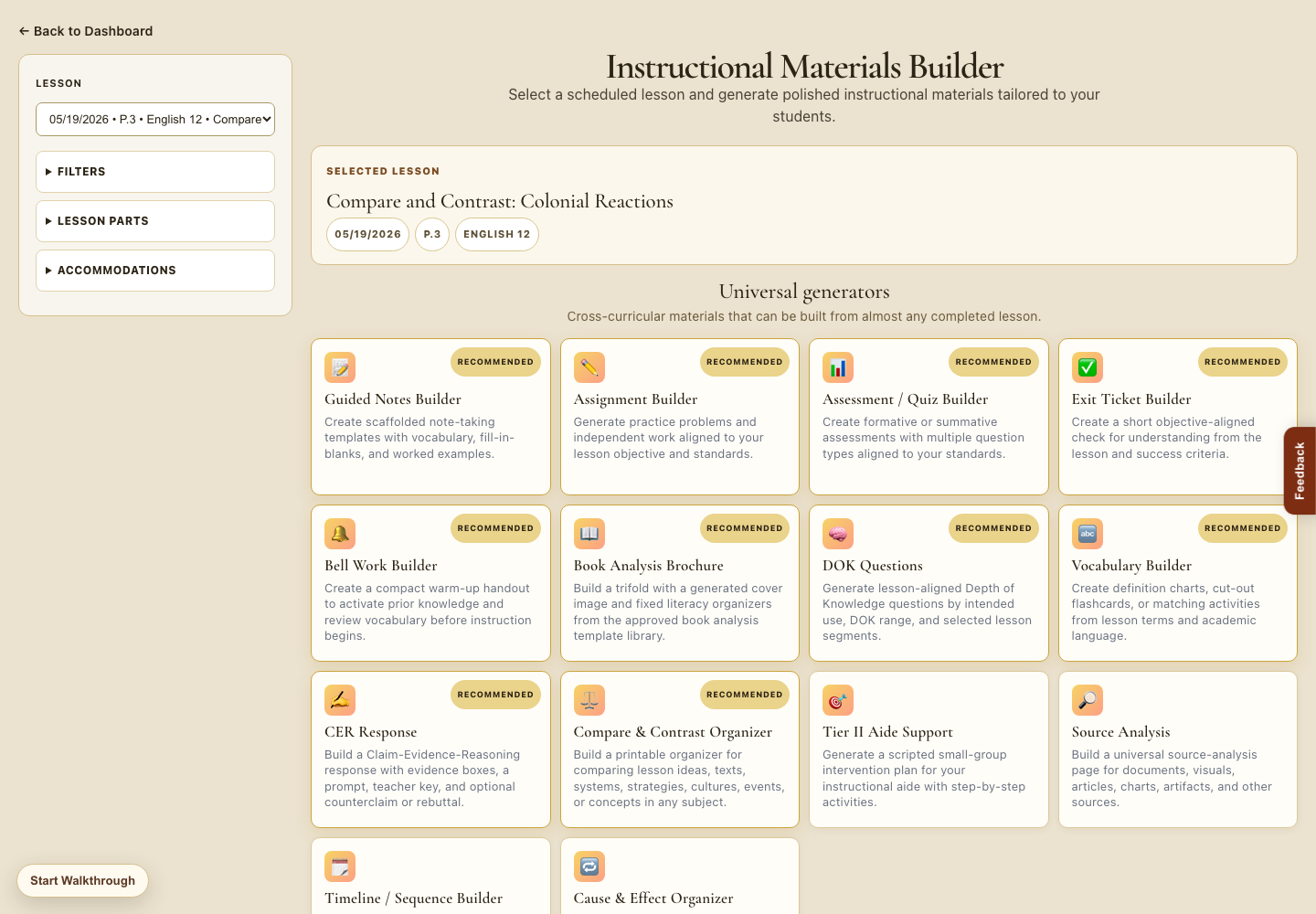Open the lesson selection dropdown
This screenshot has height=914, width=1316.
[155, 119]
